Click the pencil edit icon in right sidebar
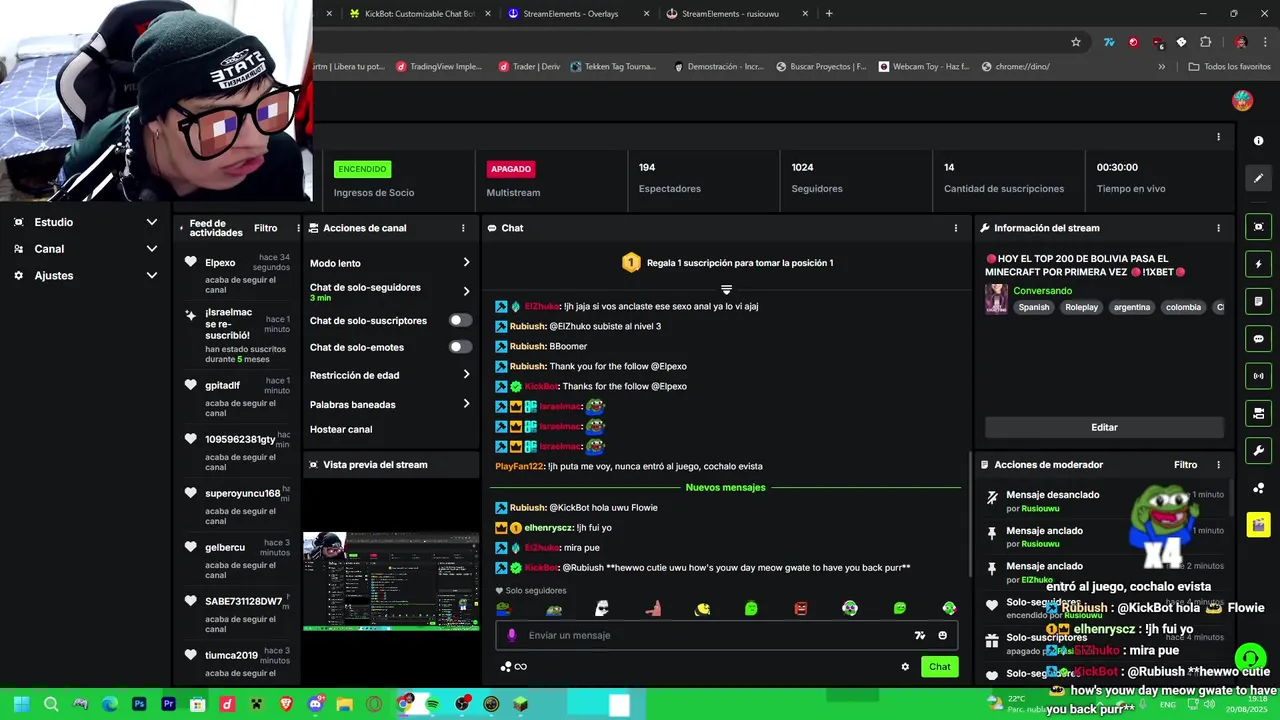This screenshot has height=720, width=1280. coord(1259,178)
